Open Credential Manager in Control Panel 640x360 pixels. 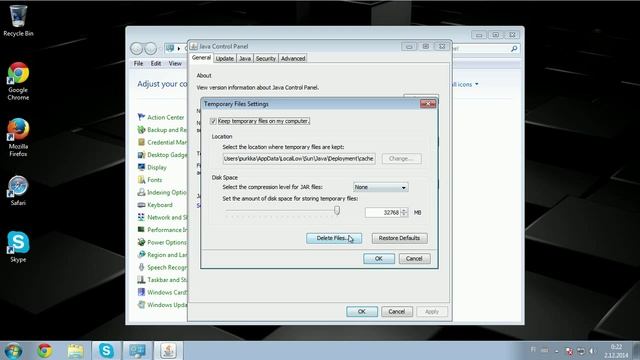tap(162, 142)
